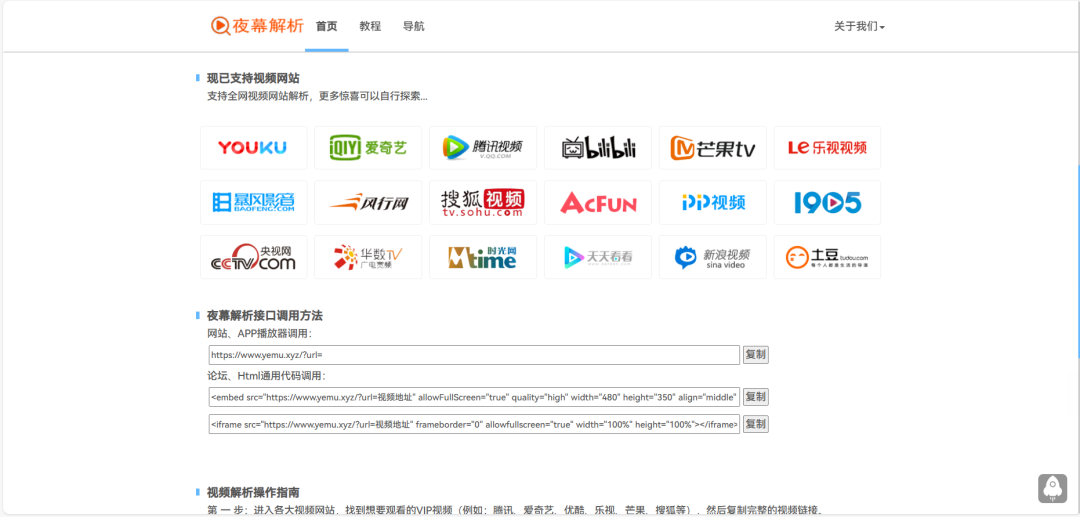Go to the 首页 nav tab
The height and width of the screenshot is (517, 1080).
[x=326, y=26]
